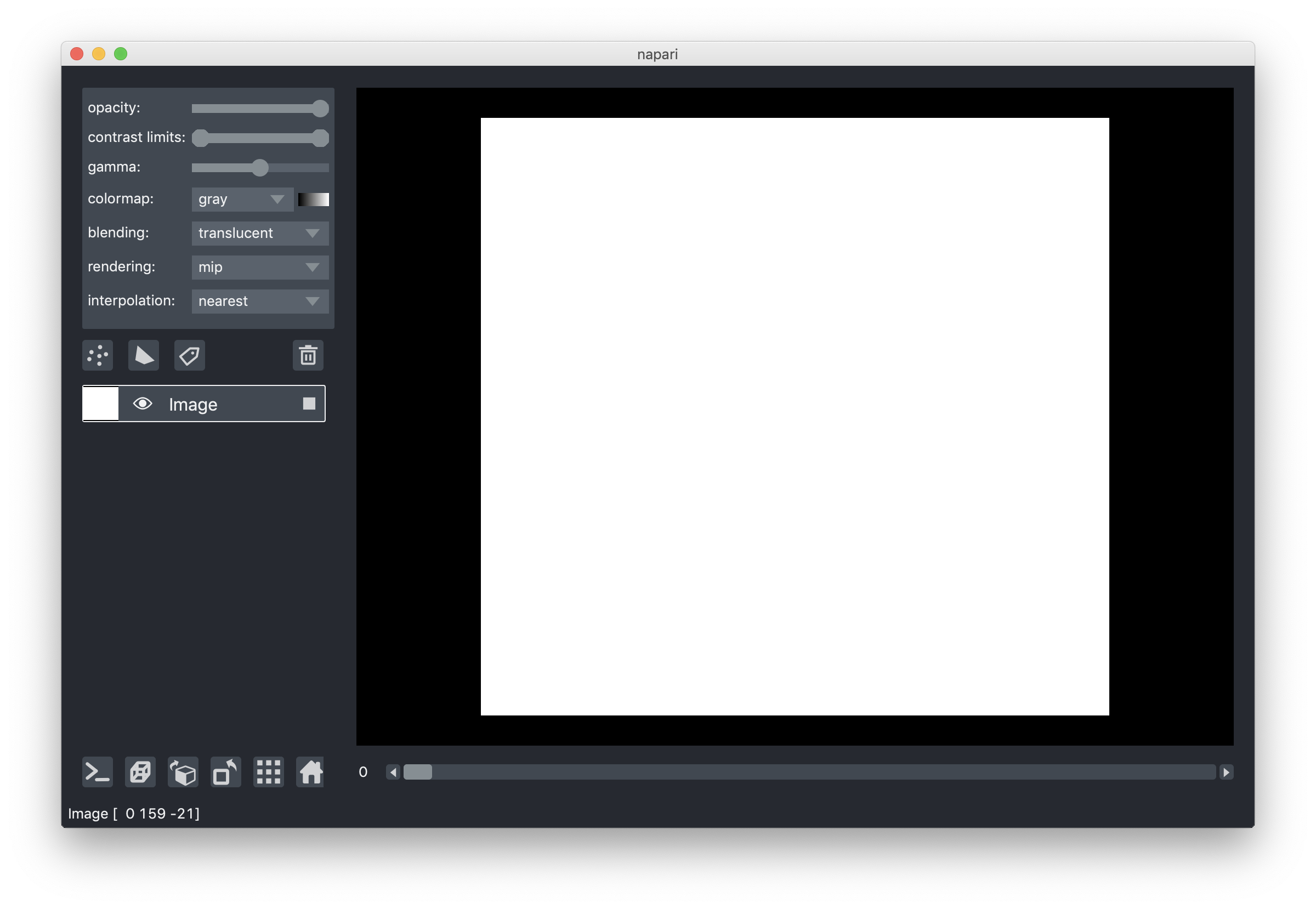Click the opacity slider handle
Screen dimensions: 1316x909
321,108
